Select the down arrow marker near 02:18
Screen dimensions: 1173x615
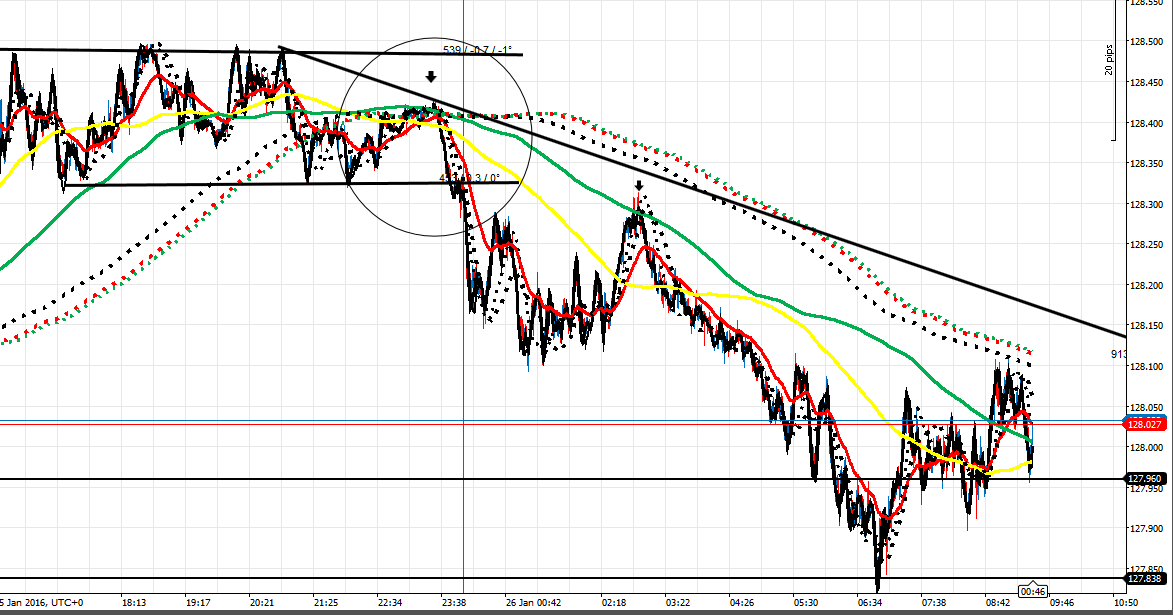tap(638, 185)
